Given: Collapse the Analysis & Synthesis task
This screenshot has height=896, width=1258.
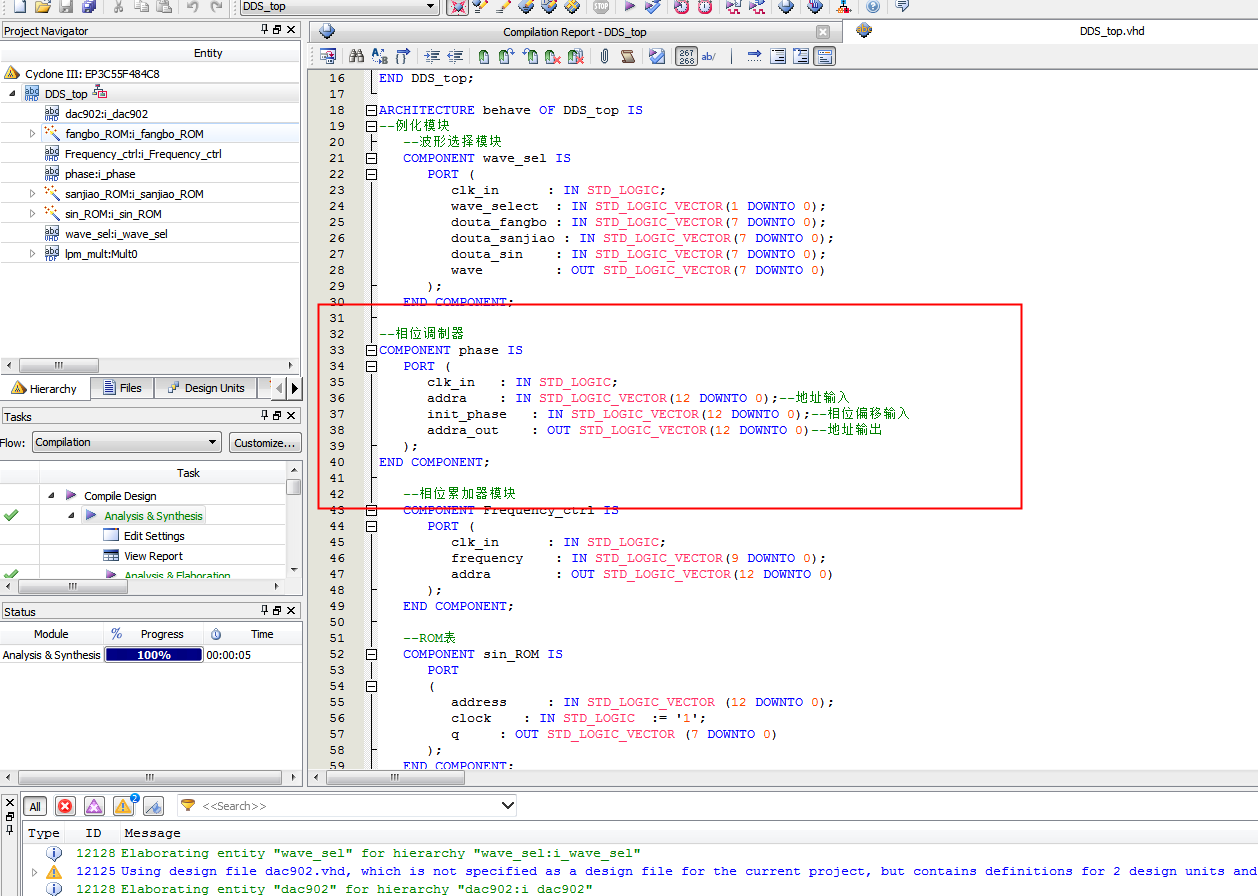Looking at the screenshot, I should tap(71, 515).
